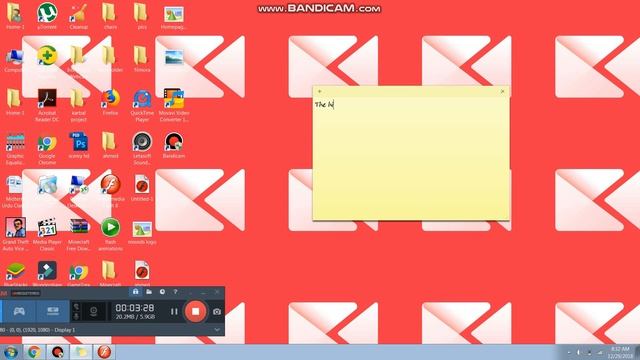Screen dimensions: 640x360
Task: Select the chars folder on desktop
Action: [x=110, y=16]
